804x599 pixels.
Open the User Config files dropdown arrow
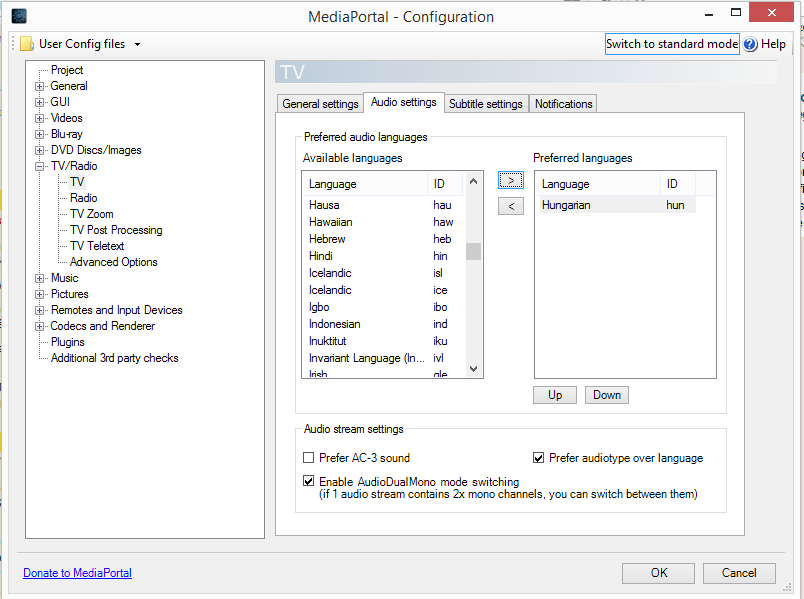137,45
